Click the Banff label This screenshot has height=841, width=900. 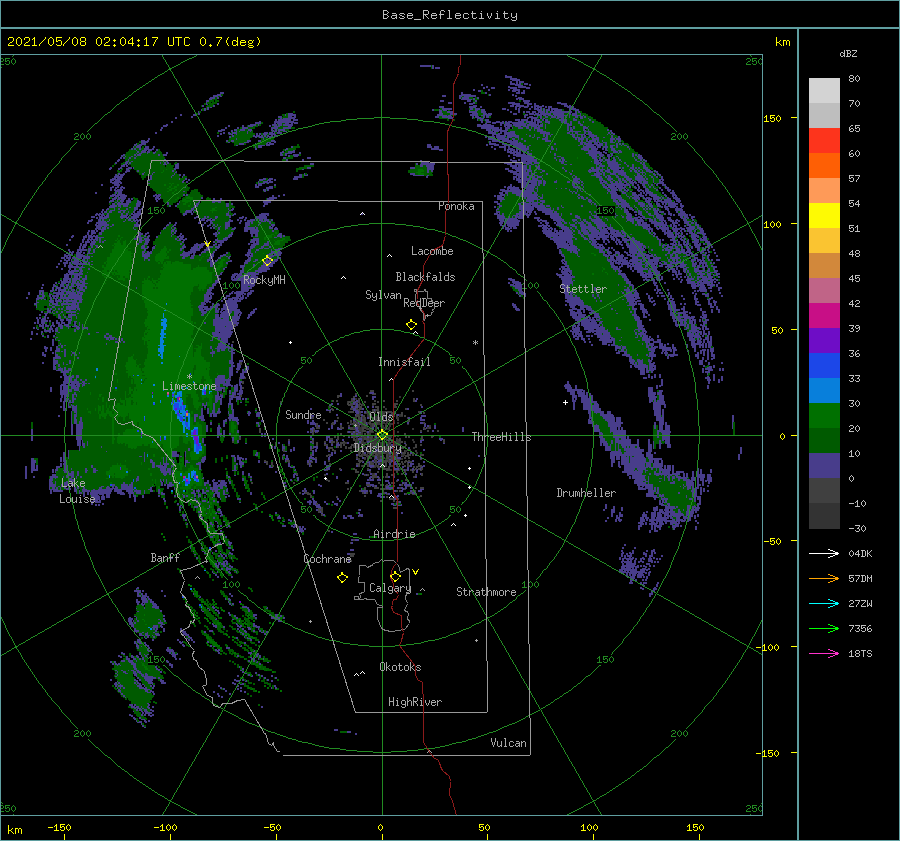point(165,557)
